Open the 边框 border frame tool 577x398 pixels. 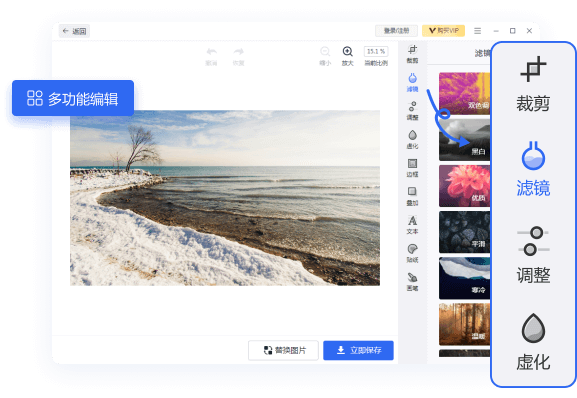pos(413,168)
